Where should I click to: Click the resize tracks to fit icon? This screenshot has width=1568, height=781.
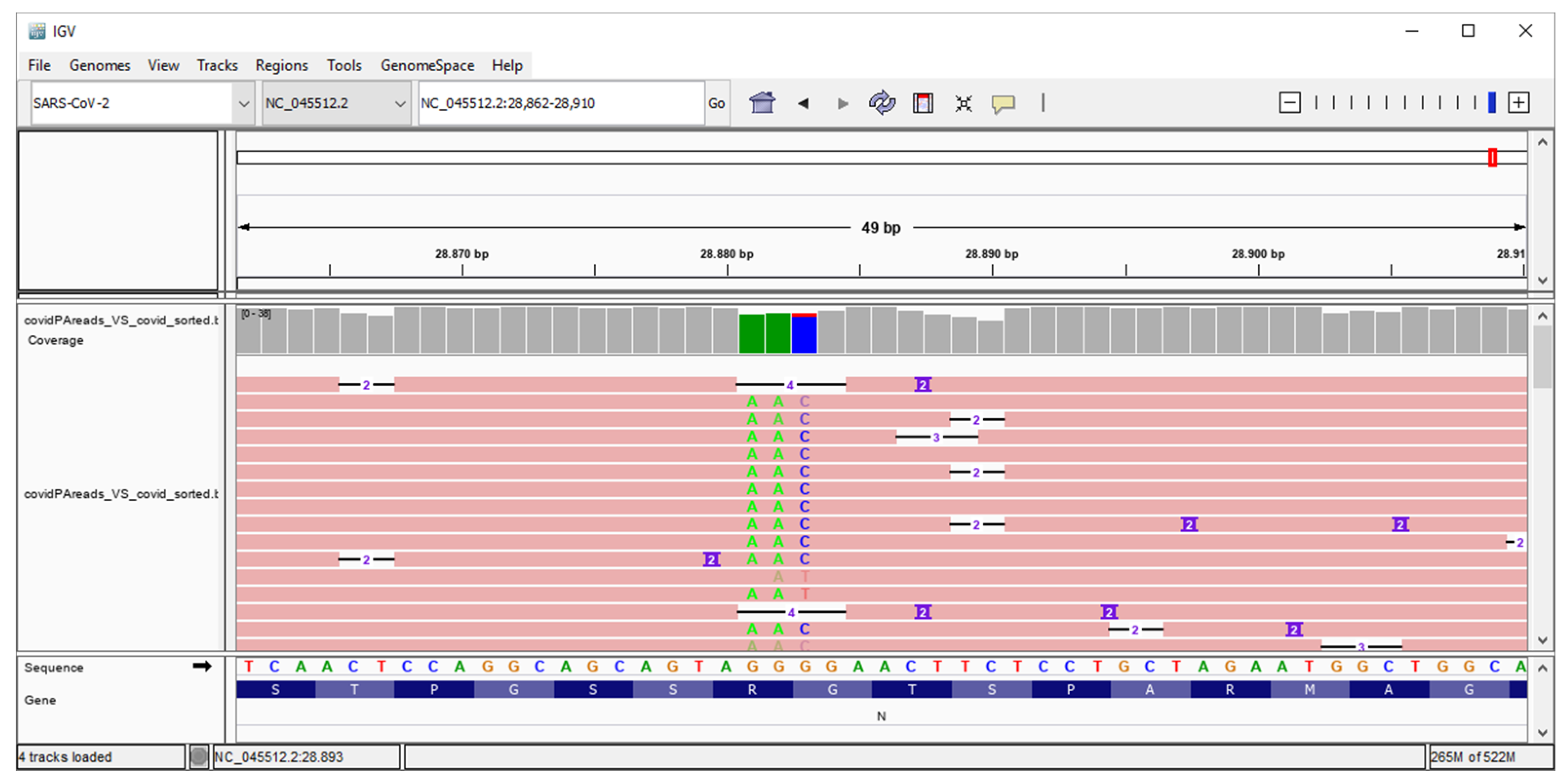coord(963,103)
